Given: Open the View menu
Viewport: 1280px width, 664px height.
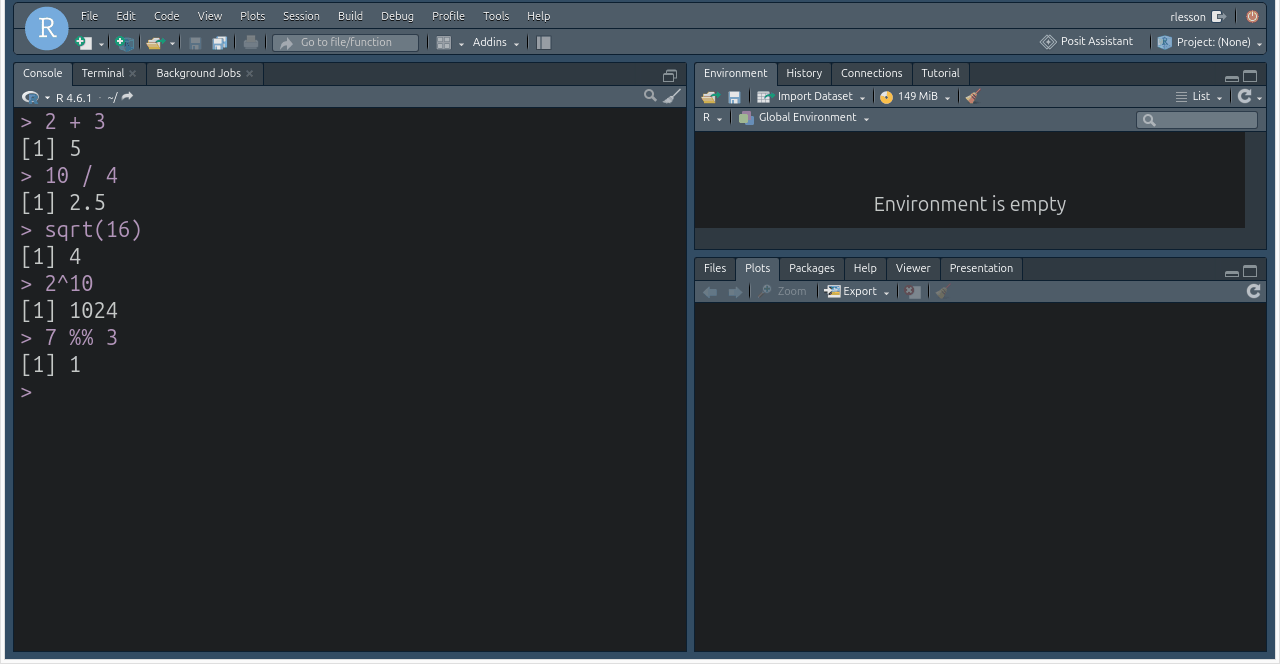Looking at the screenshot, I should 210,16.
